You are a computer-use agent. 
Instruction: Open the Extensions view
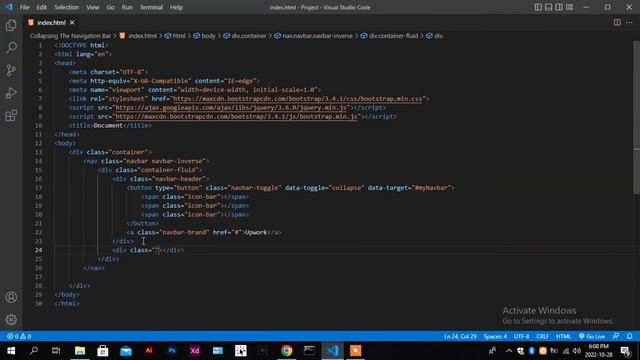click(x=11, y=116)
